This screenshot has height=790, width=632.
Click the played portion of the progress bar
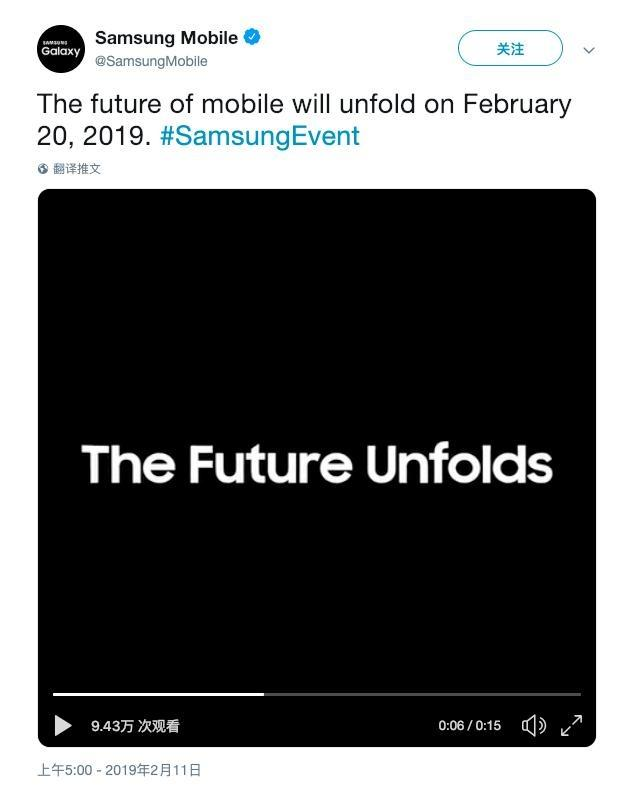point(158,694)
